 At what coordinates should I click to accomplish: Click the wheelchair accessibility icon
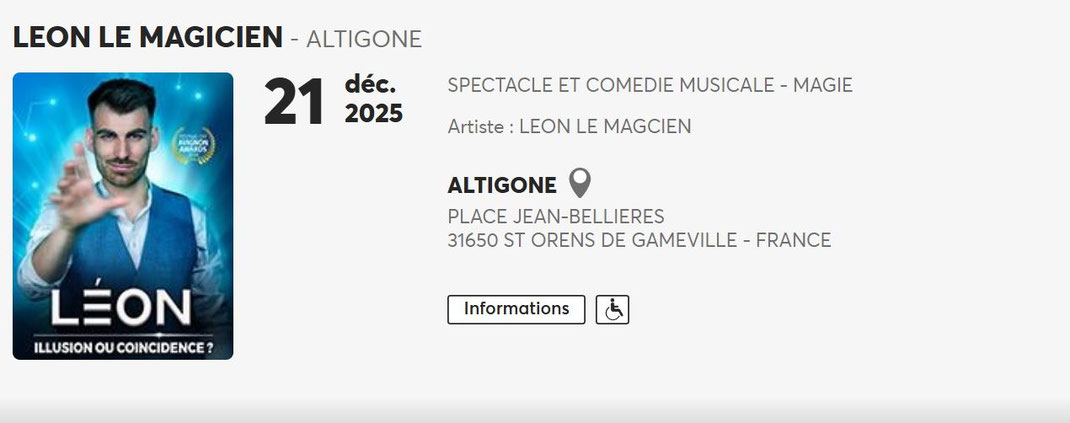point(612,310)
